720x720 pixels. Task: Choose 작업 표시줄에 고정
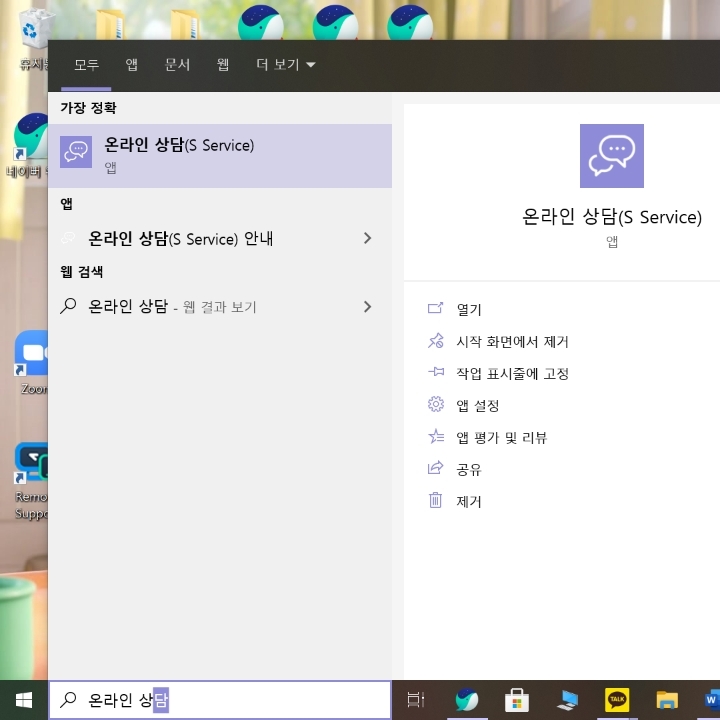coord(512,373)
